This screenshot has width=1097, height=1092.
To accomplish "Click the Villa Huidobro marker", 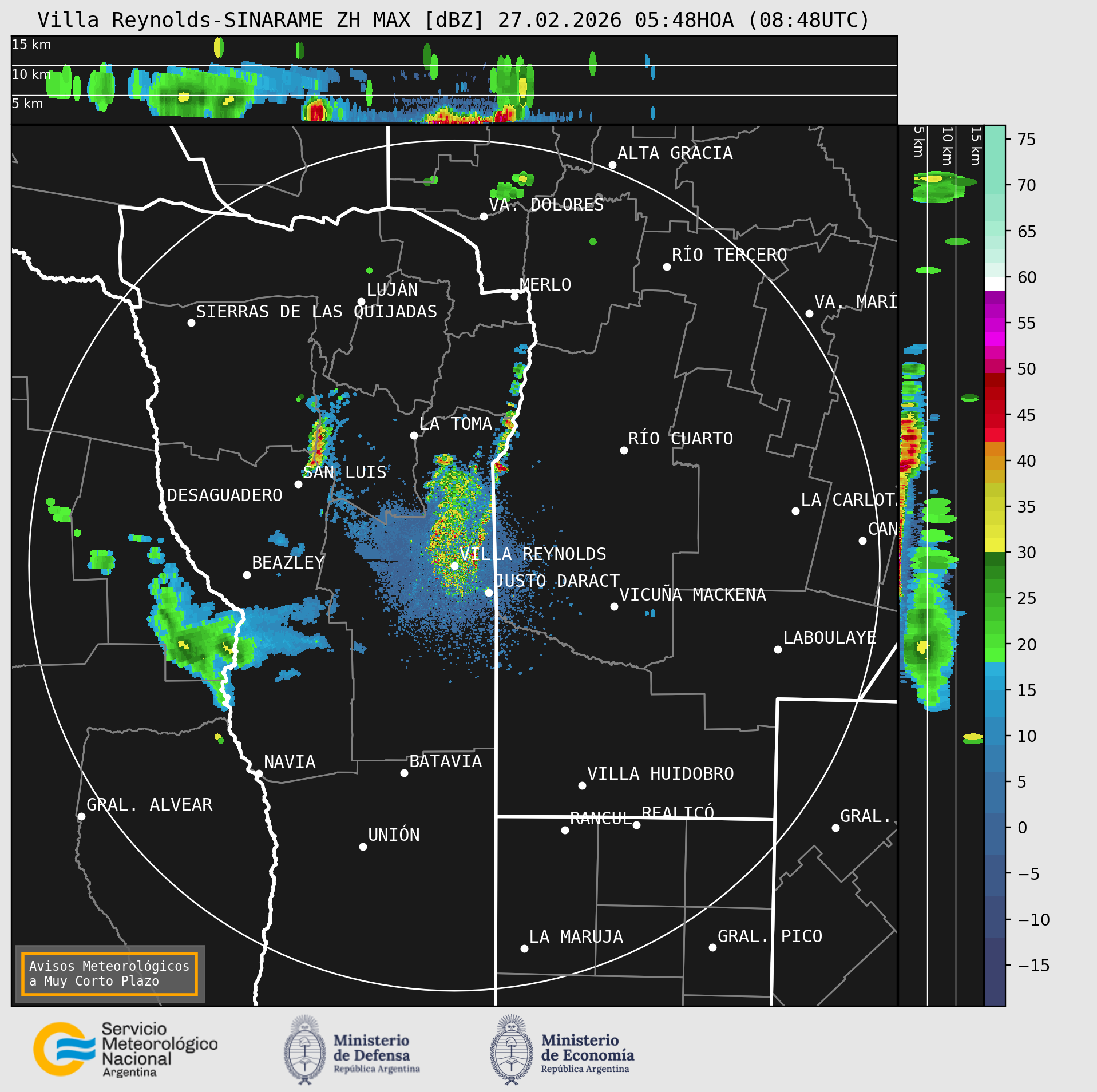I will pos(582,785).
